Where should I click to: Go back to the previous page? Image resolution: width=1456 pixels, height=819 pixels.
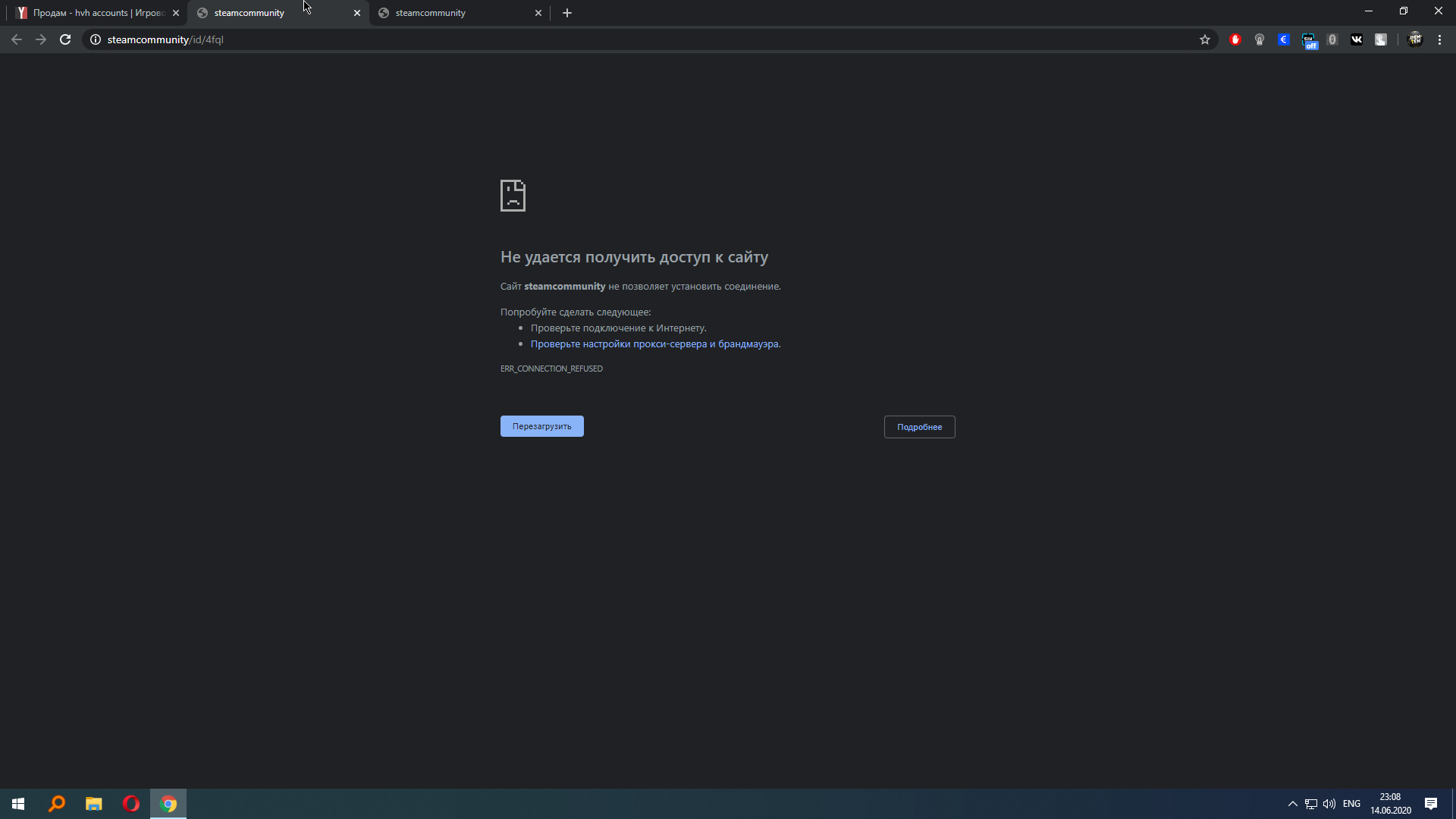(17, 39)
